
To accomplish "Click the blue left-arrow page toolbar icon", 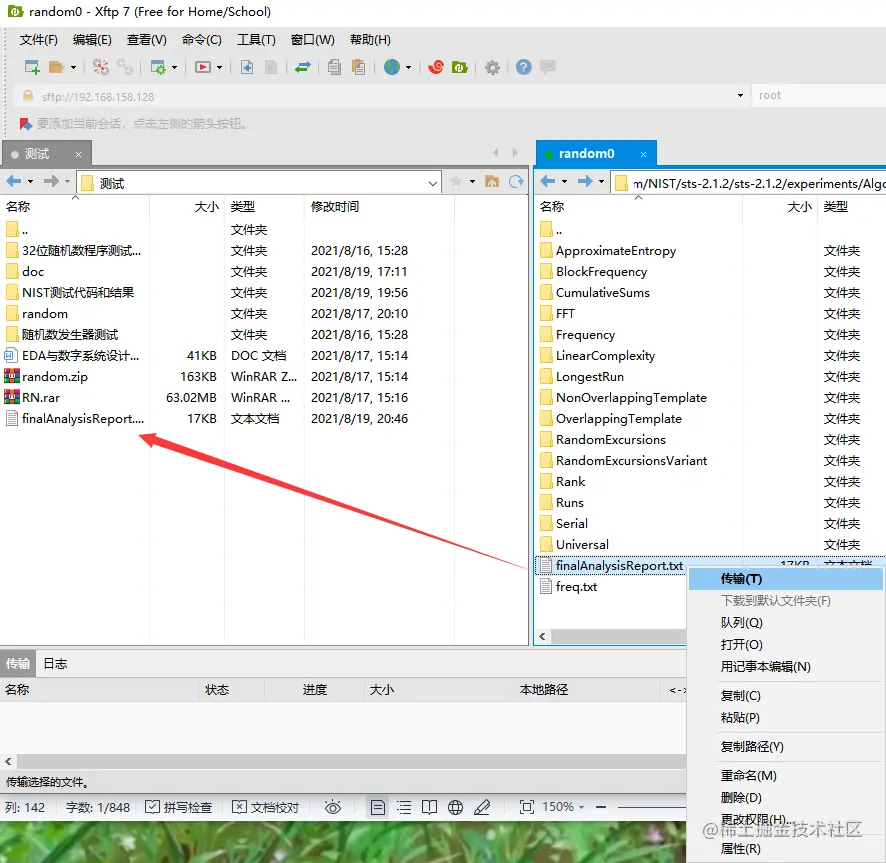I will click(x=247, y=67).
